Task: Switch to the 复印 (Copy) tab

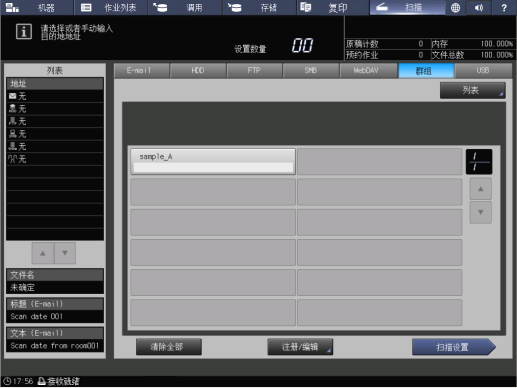Action: pos(333,7)
